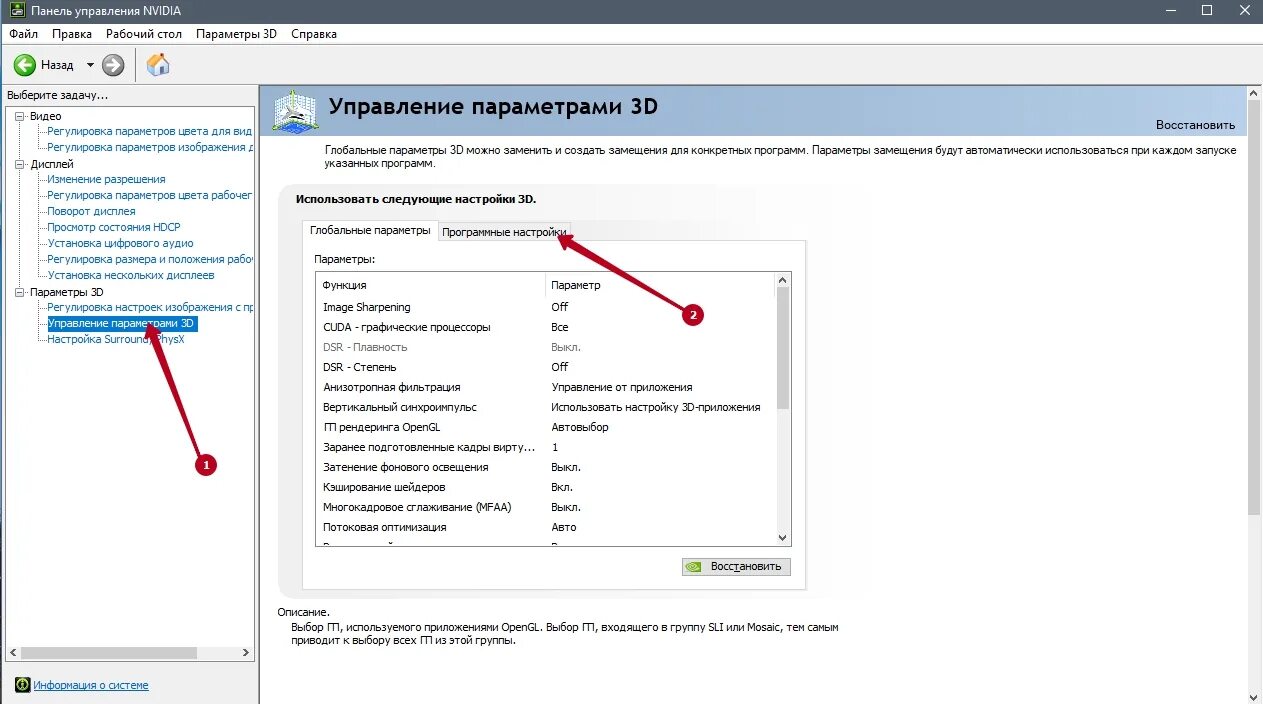Click task tree horizontal scrollbar thumb

(x=110, y=652)
